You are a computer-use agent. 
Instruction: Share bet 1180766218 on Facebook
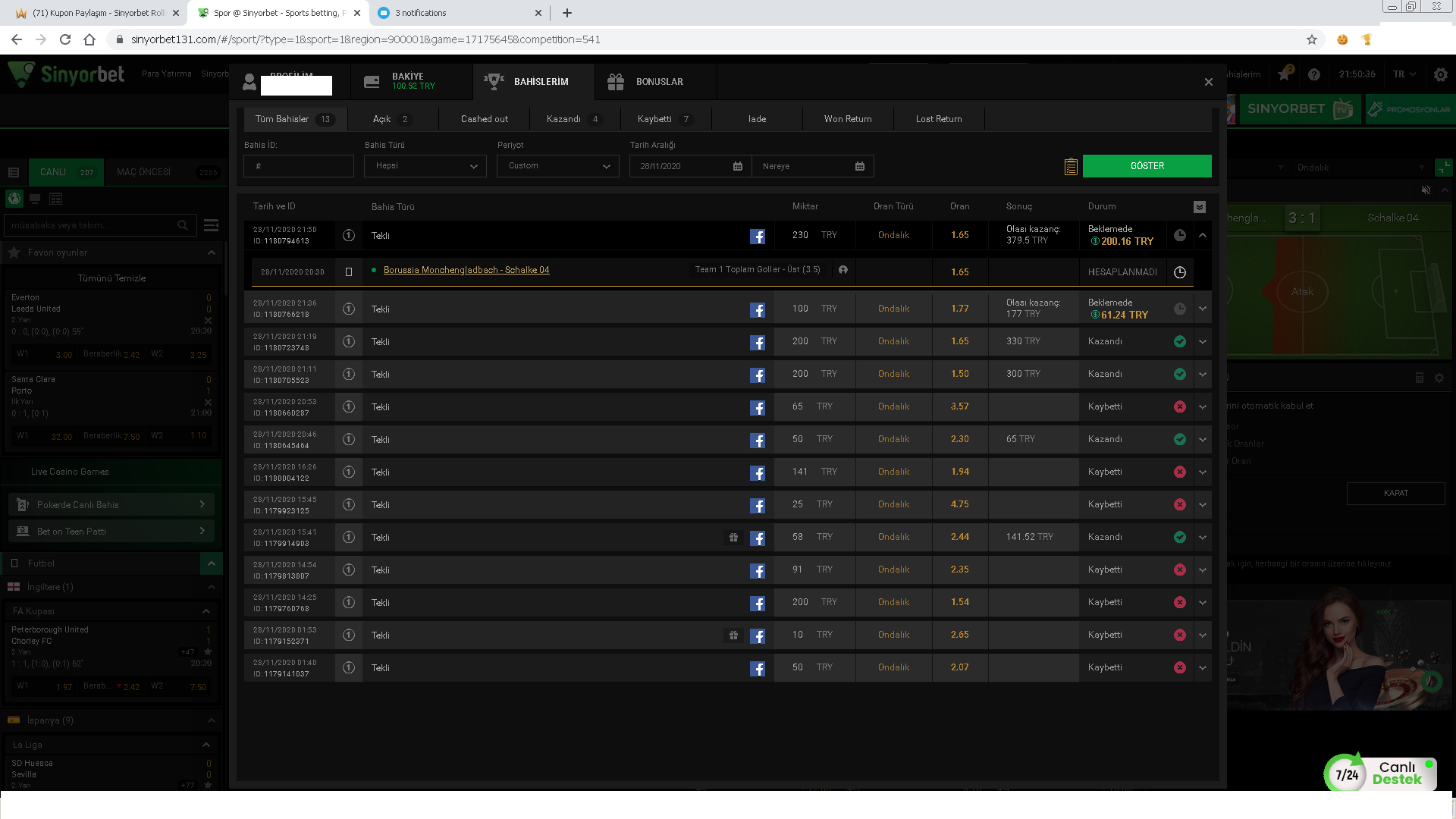[x=758, y=310]
